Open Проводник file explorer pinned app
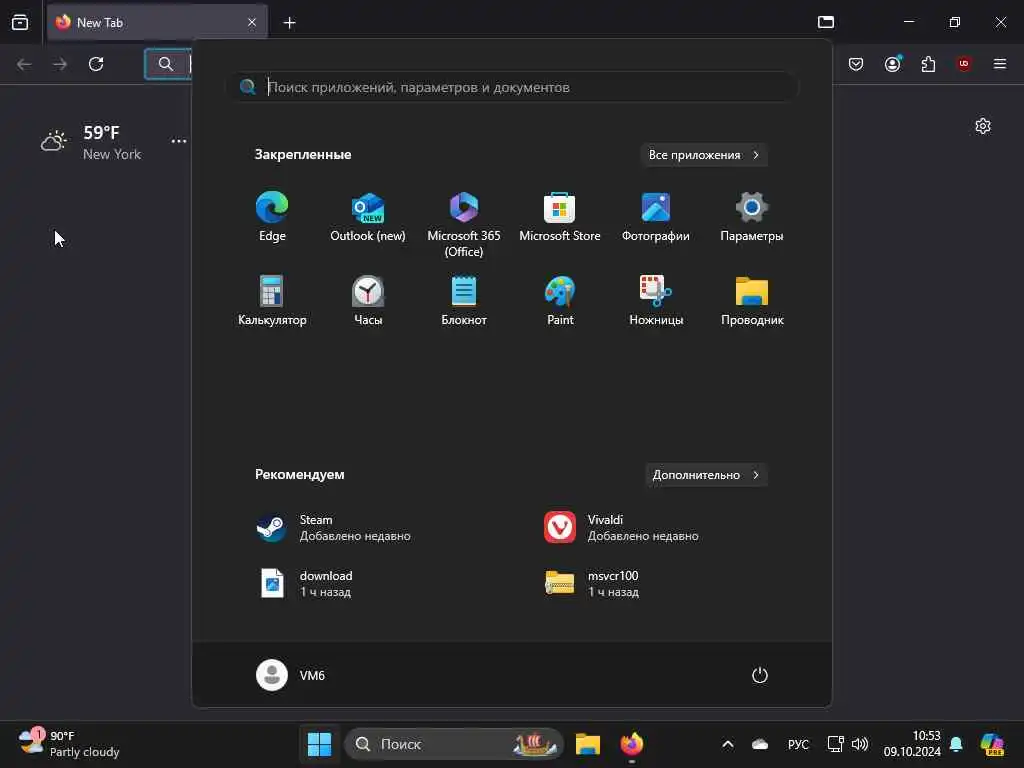The image size is (1024, 768). [x=752, y=300]
